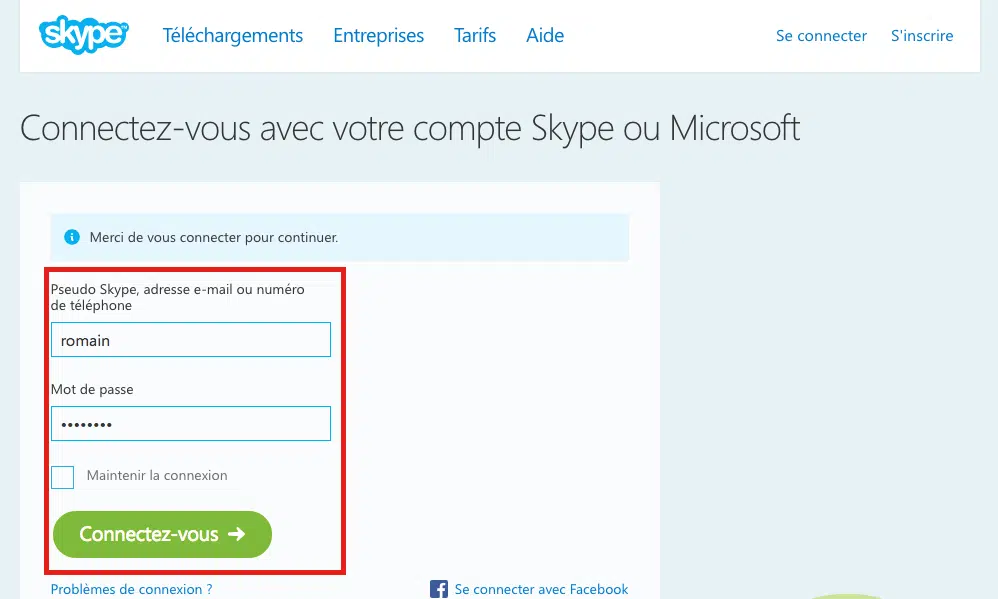Click the Merci de vous connecter message

click(214, 237)
